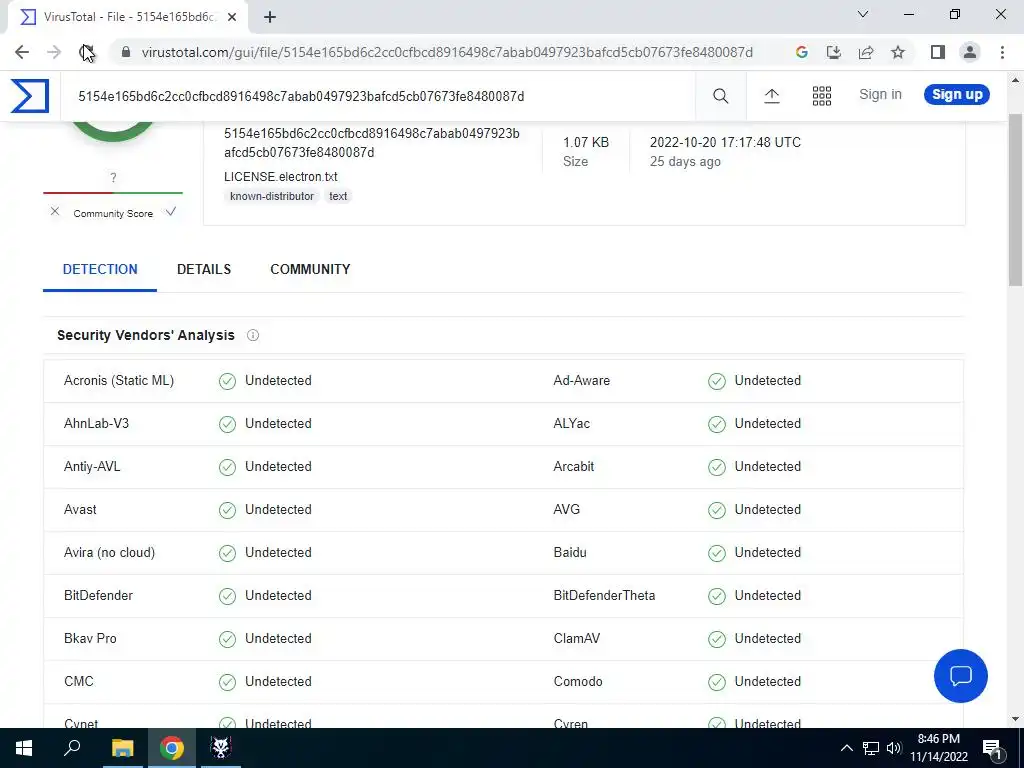Click the ALYac vendor name
Screen dimensions: 1024x768
click(571, 424)
